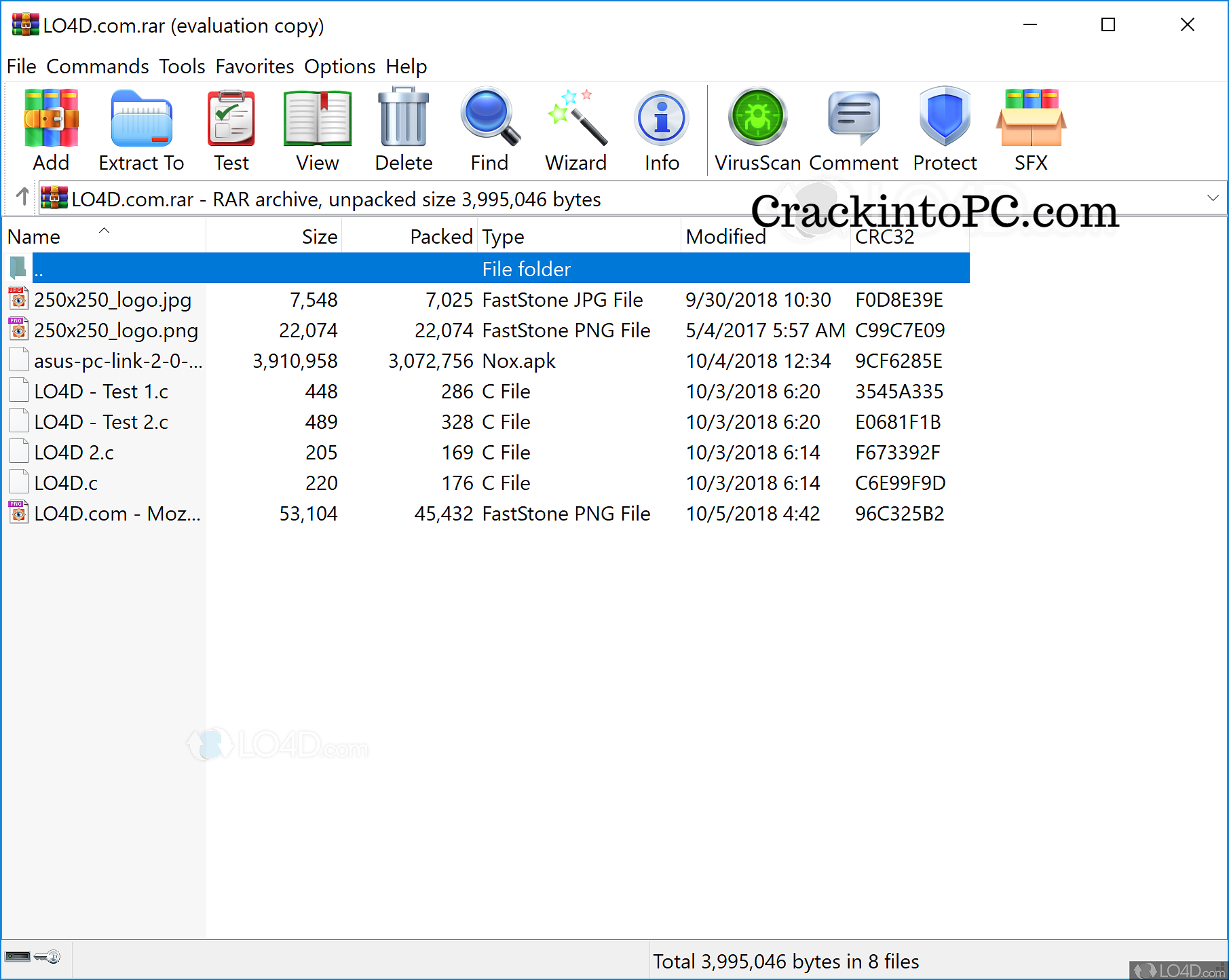
Task: Maximize the WinRAR window
Action: 1108,25
